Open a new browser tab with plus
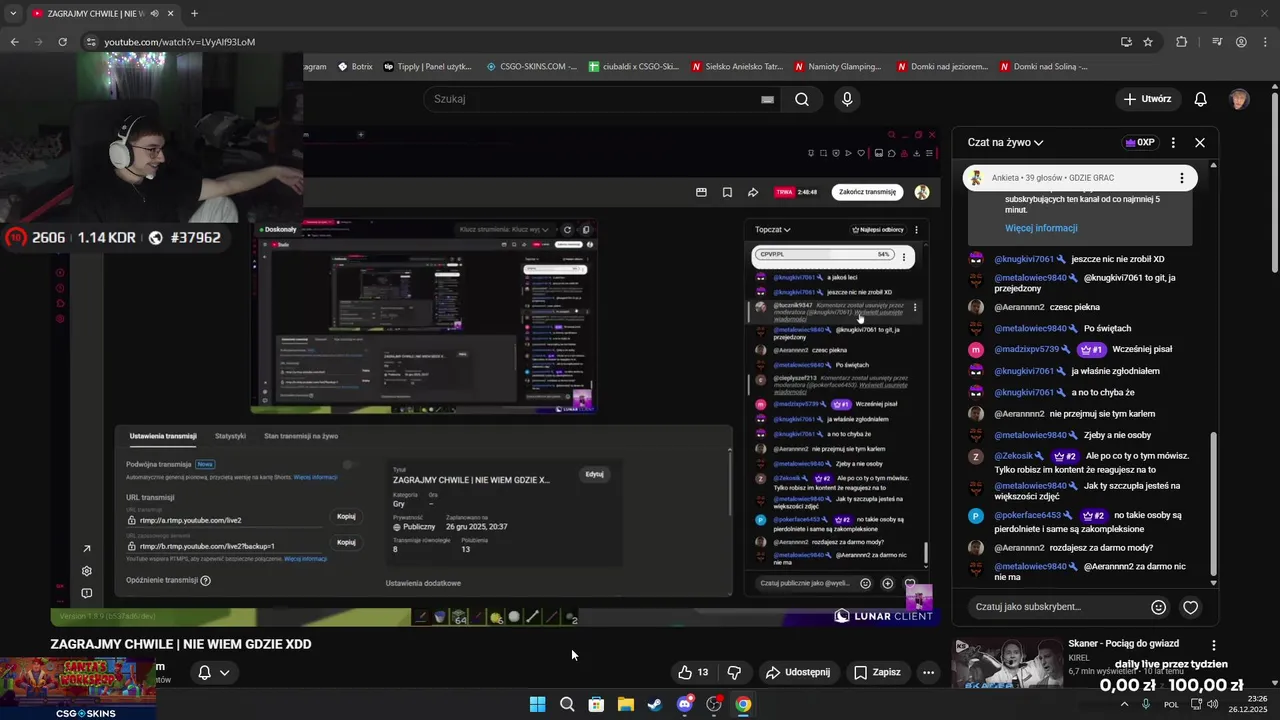The width and height of the screenshot is (1280, 720). point(194,13)
